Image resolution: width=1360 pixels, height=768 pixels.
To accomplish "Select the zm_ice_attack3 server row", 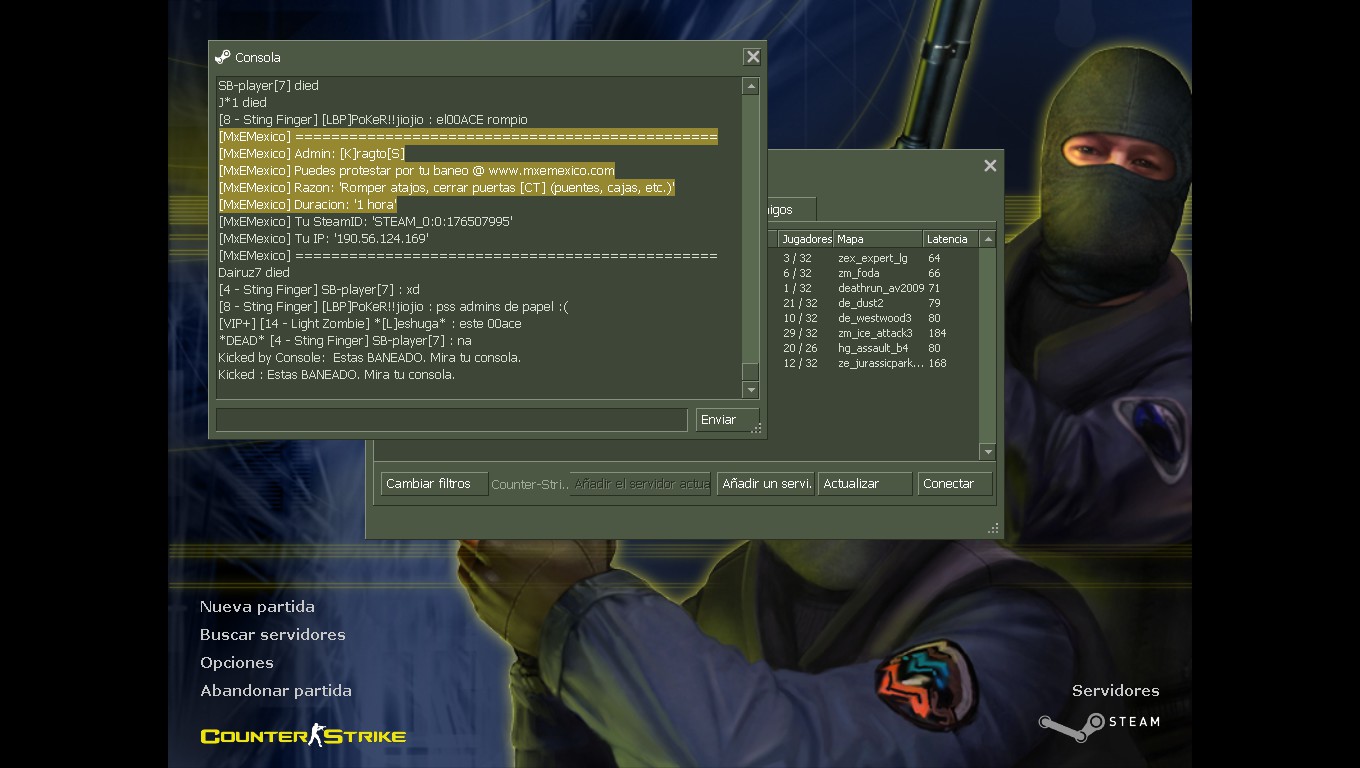I will (x=873, y=333).
